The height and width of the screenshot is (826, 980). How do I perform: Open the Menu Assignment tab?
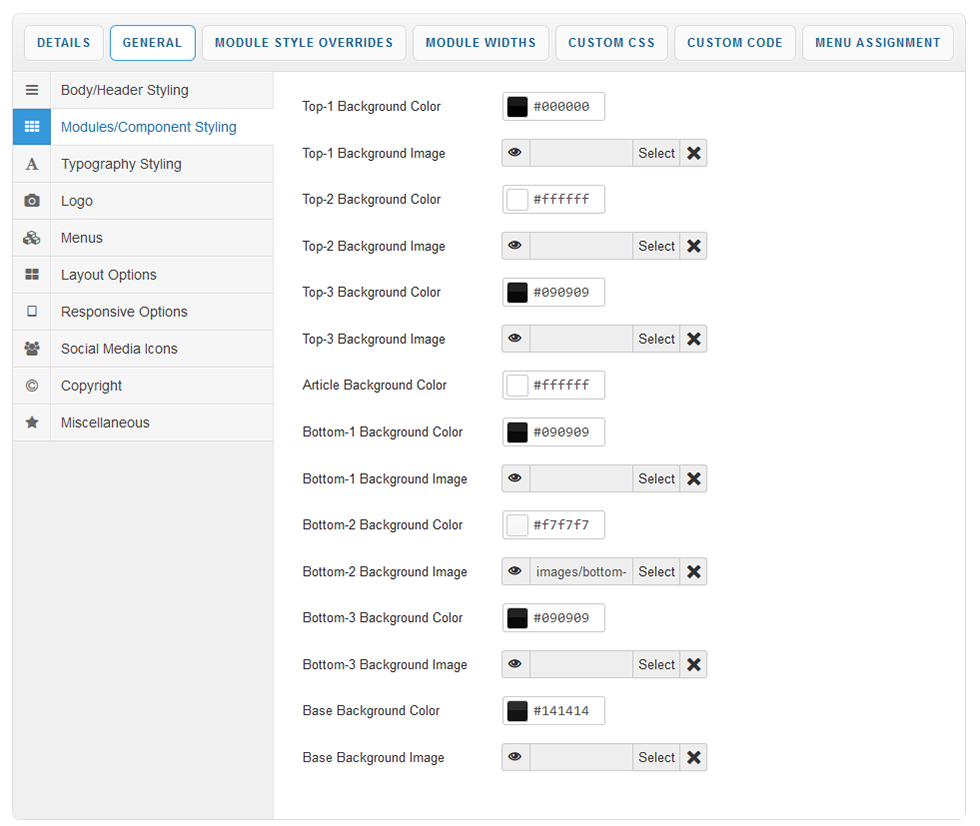(877, 43)
